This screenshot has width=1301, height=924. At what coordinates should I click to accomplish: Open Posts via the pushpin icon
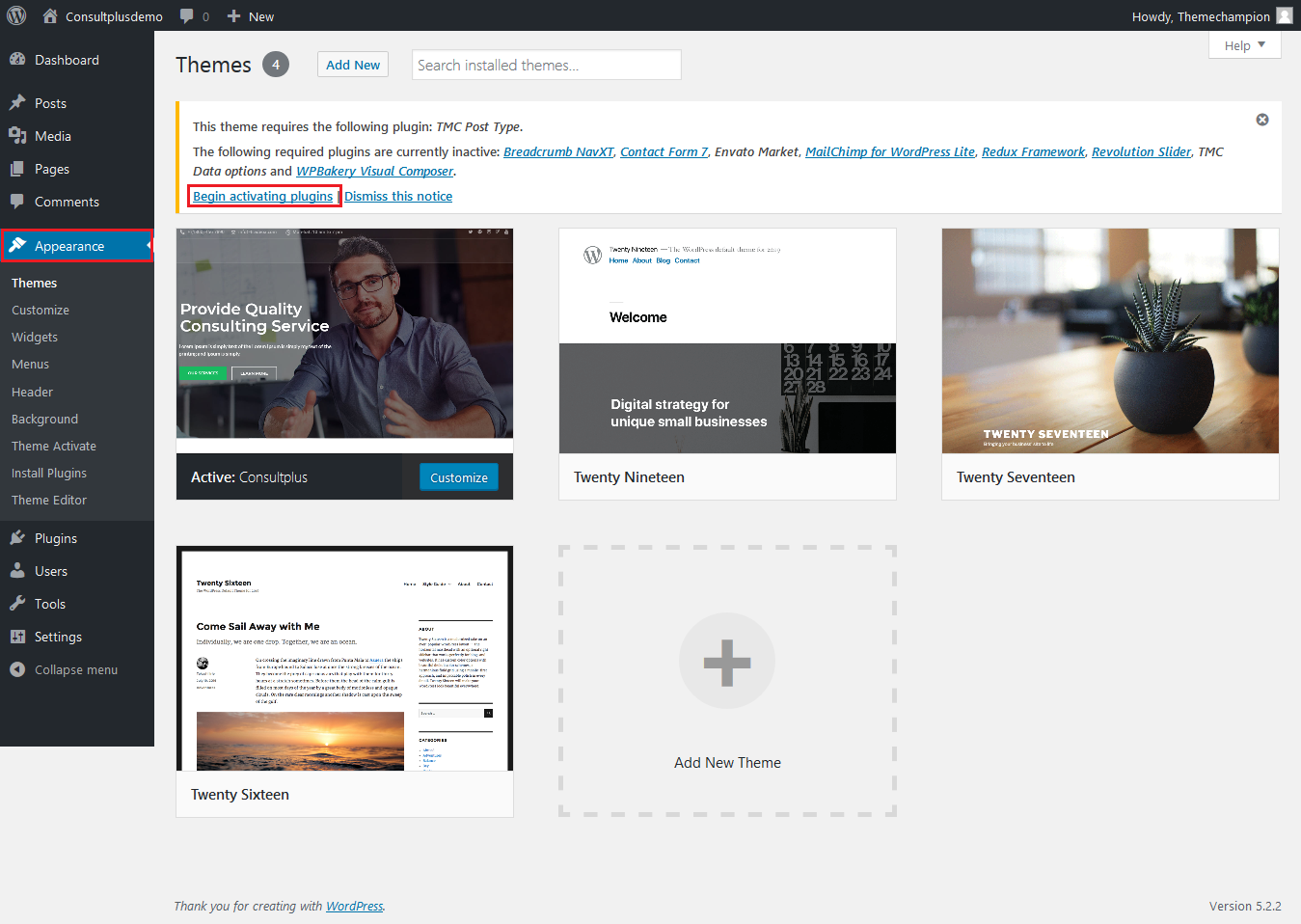(17, 103)
